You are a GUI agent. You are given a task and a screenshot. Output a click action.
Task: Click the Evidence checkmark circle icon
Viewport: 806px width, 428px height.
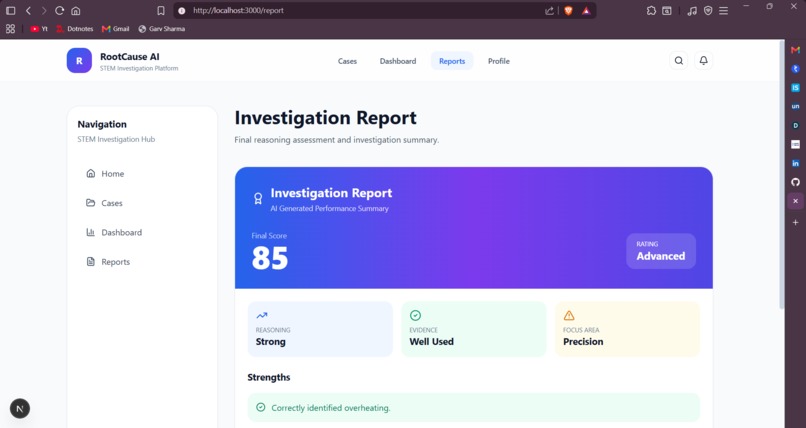(415, 315)
